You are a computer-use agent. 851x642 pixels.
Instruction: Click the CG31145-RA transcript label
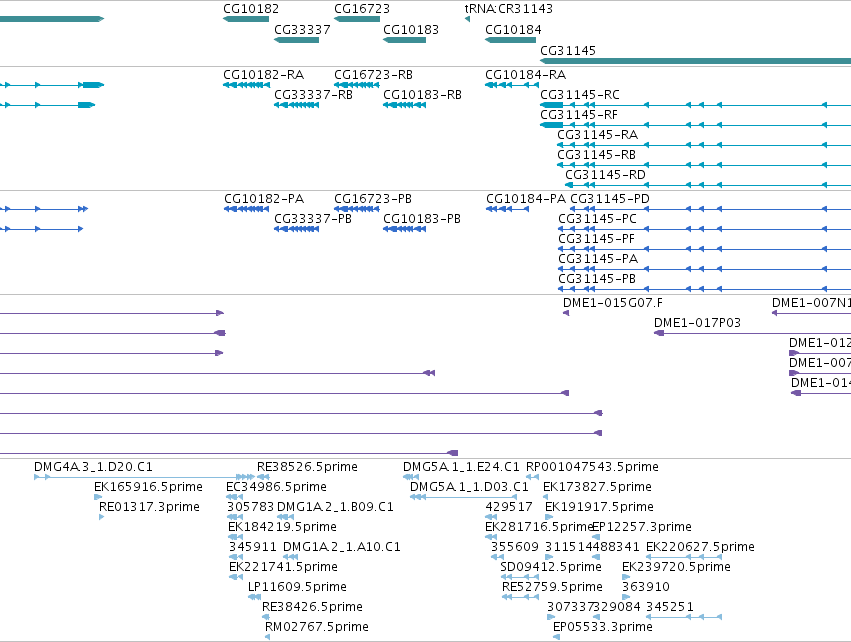pyautogui.click(x=598, y=135)
